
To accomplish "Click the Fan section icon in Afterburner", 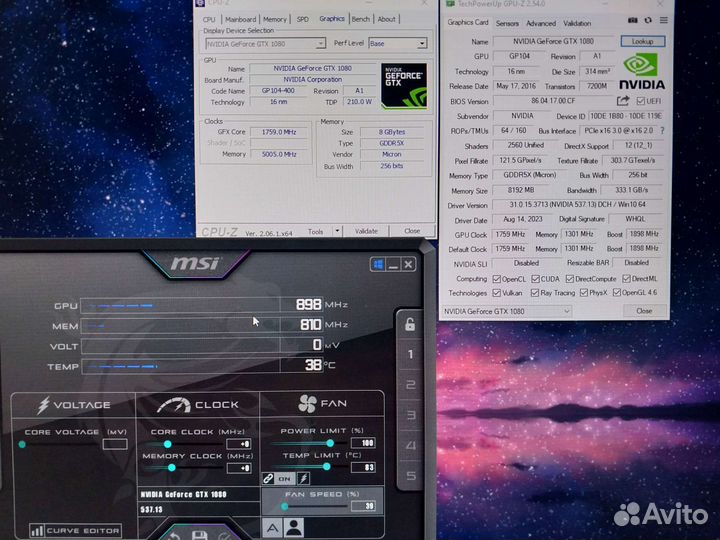I will point(307,404).
